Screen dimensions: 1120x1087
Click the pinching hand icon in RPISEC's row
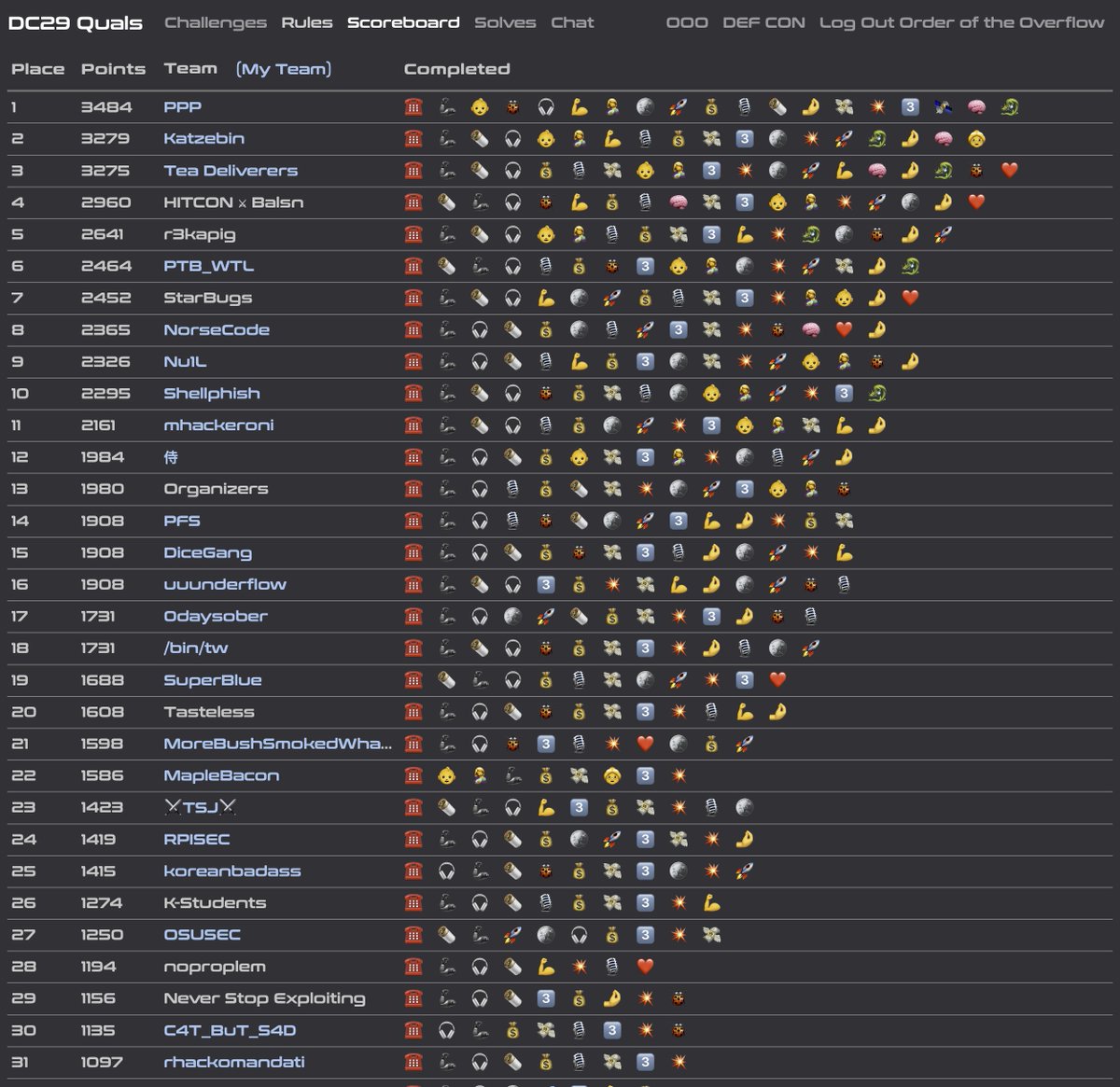[744, 839]
